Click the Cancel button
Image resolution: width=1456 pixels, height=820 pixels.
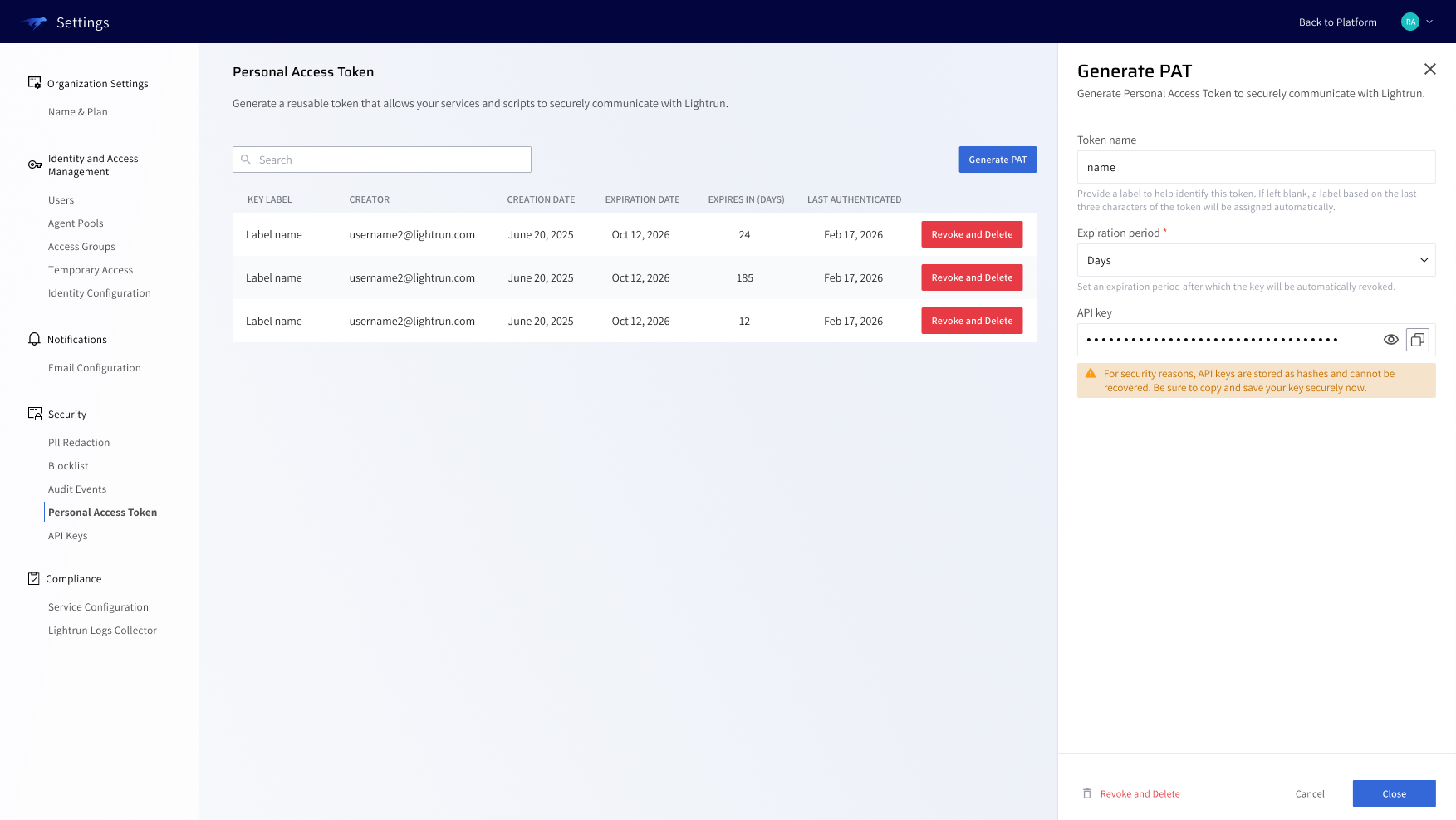coord(1310,794)
